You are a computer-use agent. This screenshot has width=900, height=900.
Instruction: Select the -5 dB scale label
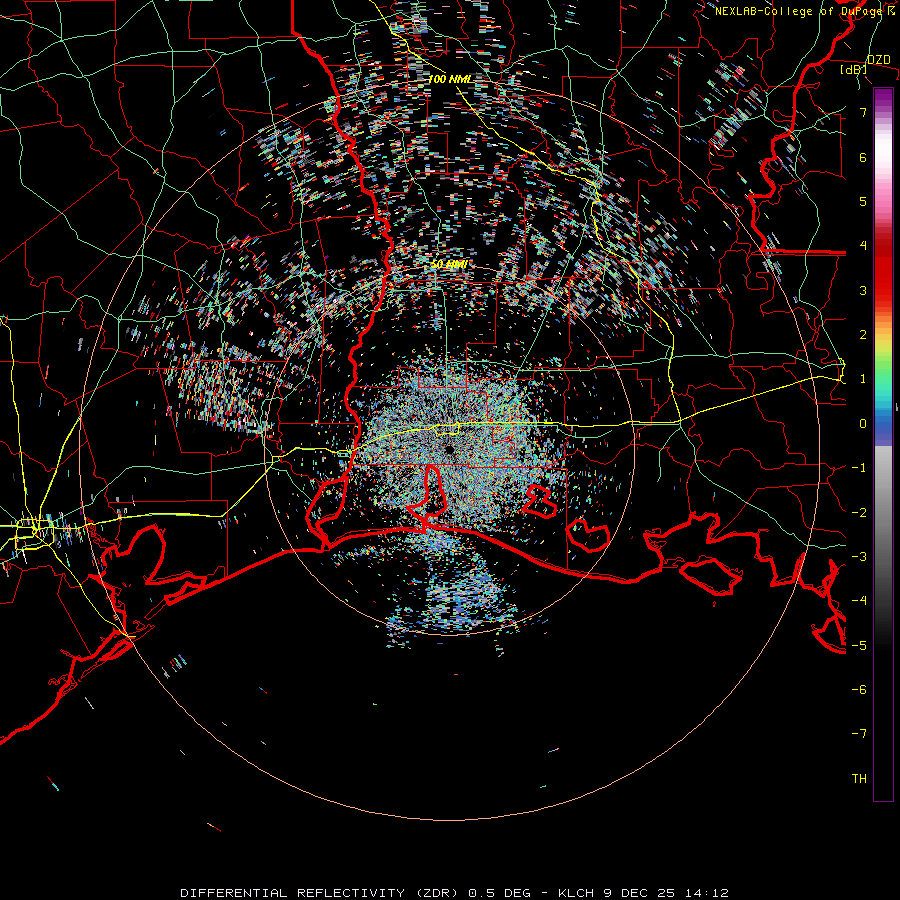coord(859,645)
